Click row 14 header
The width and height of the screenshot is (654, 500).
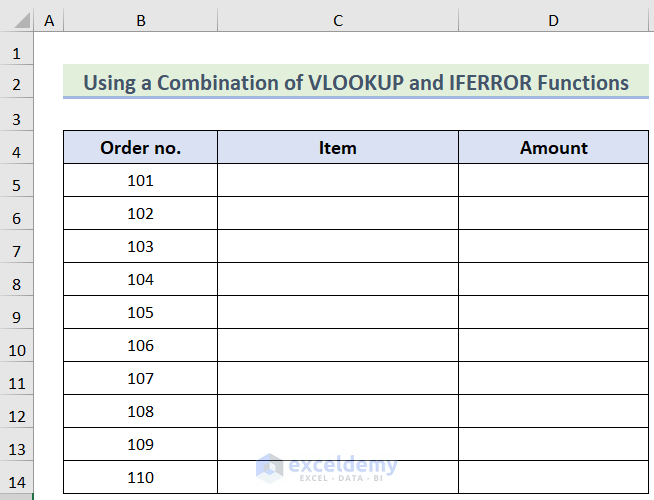coord(16,482)
